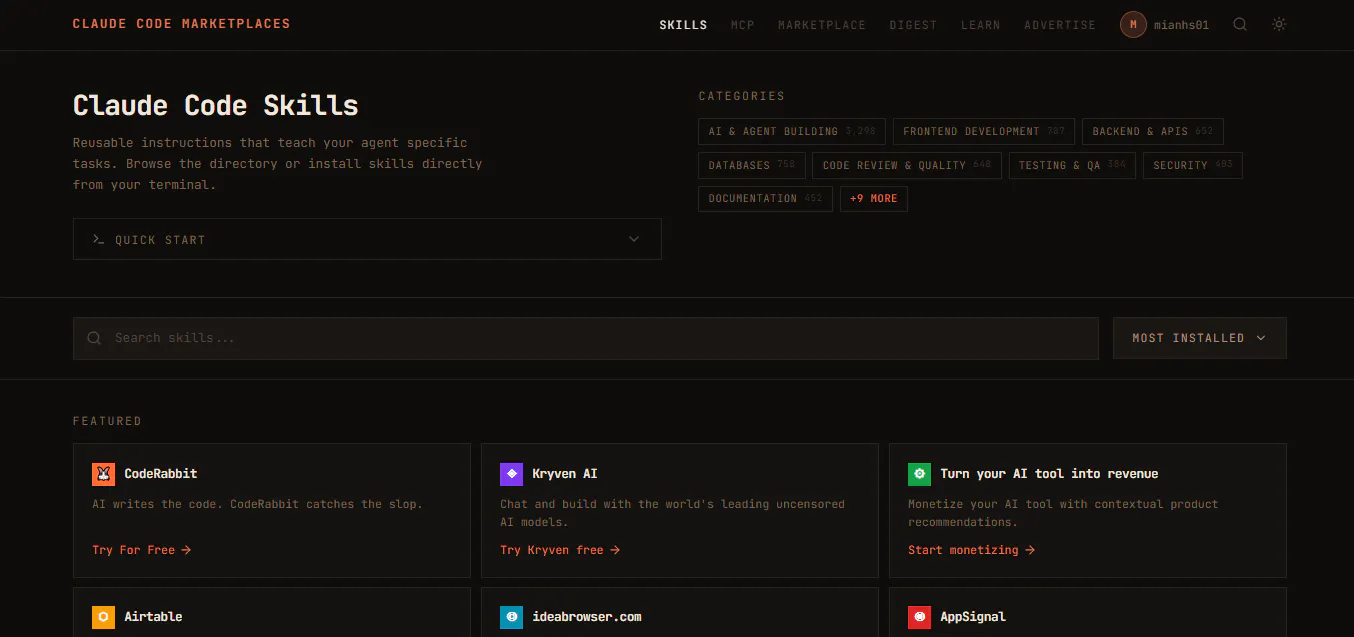Click the magnifier icon in skills search

pos(94,338)
